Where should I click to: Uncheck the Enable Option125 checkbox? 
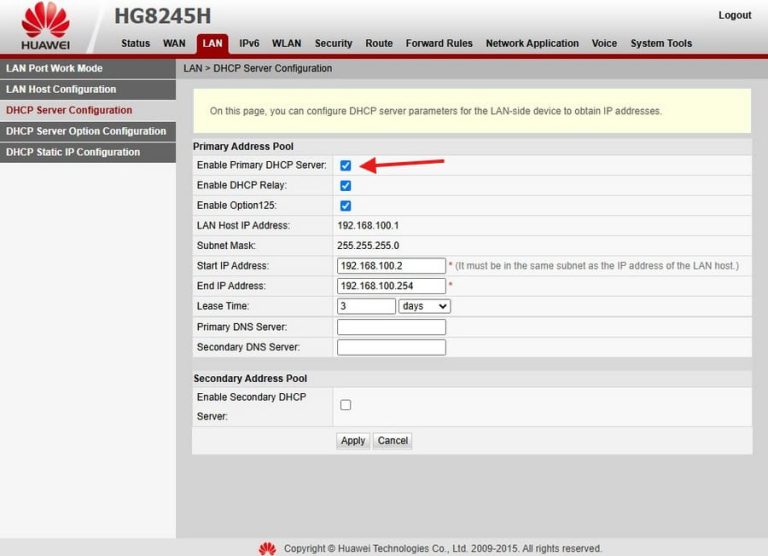[x=345, y=206]
